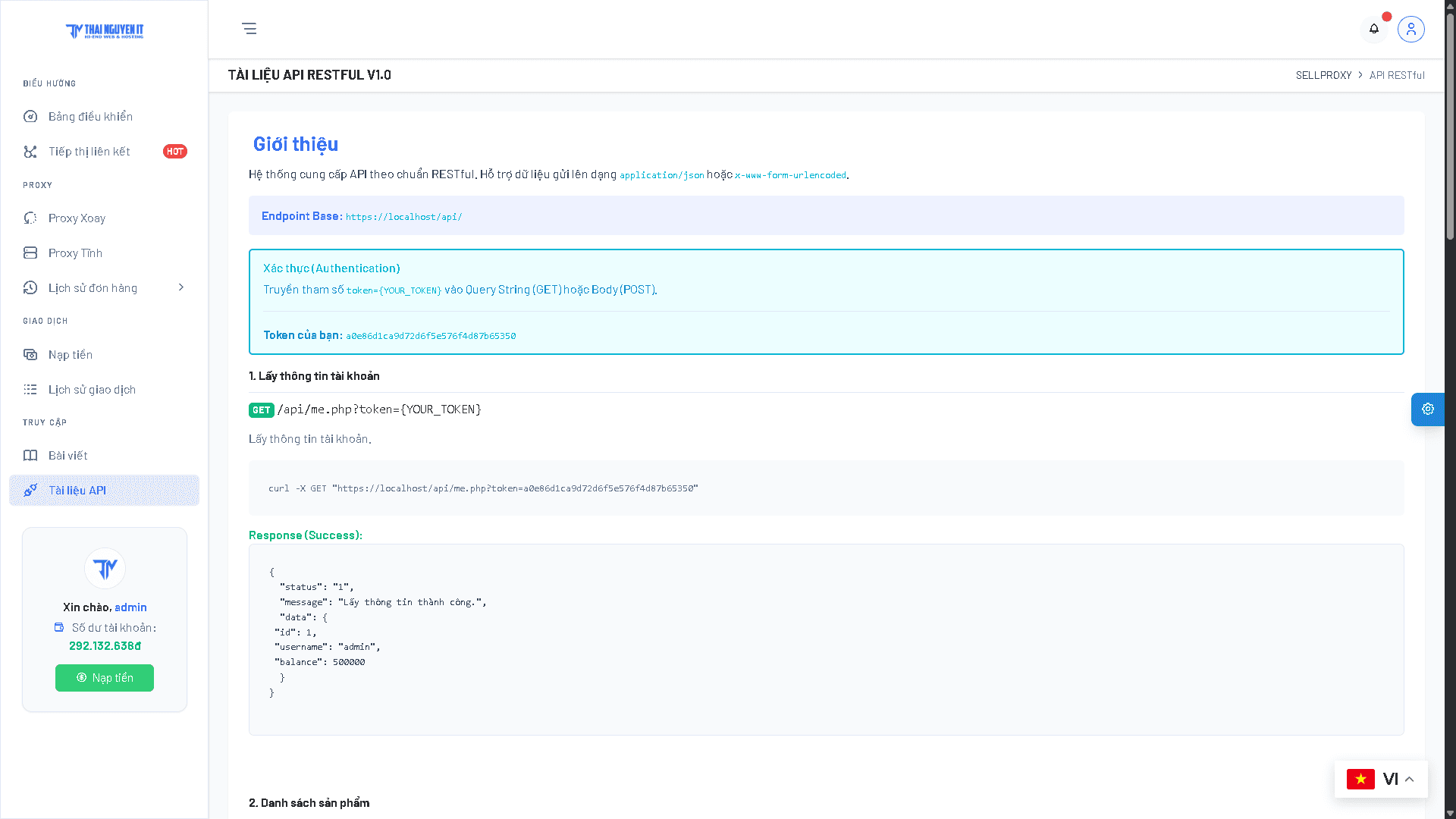The height and width of the screenshot is (819, 1456).
Task: Open the Bài viết book icon
Action: [30, 455]
